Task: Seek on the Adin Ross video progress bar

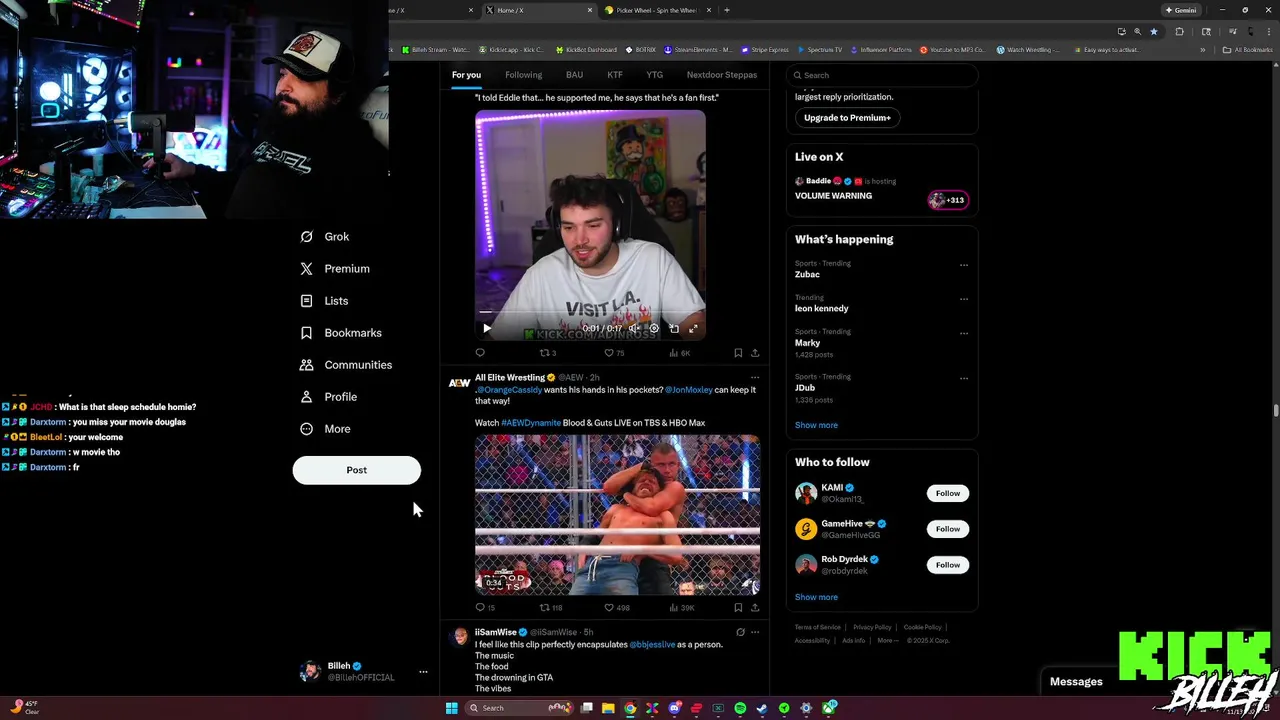Action: [590, 313]
